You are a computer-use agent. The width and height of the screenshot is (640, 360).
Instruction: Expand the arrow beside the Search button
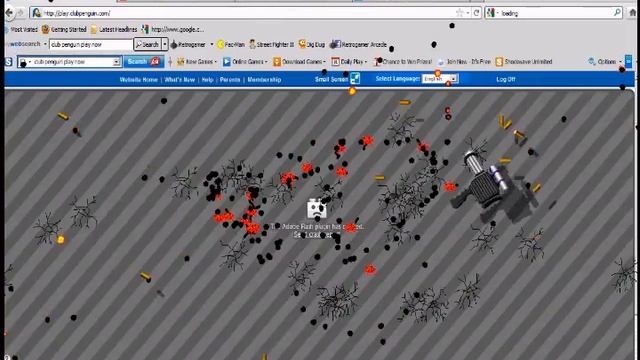point(165,44)
